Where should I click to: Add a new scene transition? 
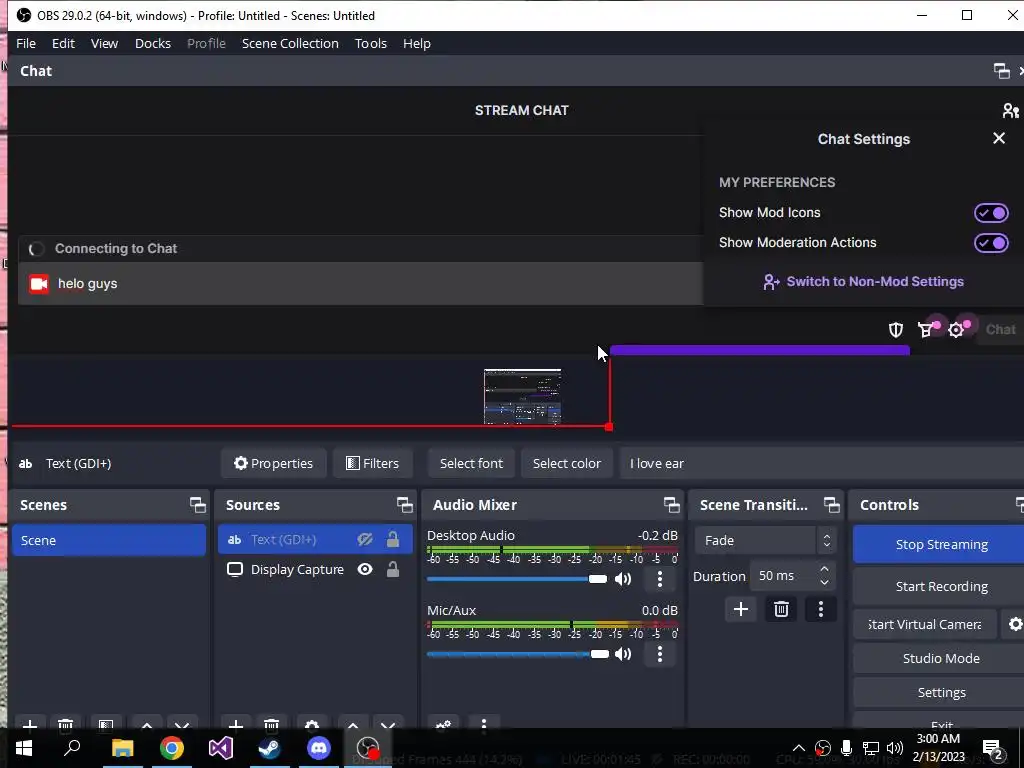(741, 609)
